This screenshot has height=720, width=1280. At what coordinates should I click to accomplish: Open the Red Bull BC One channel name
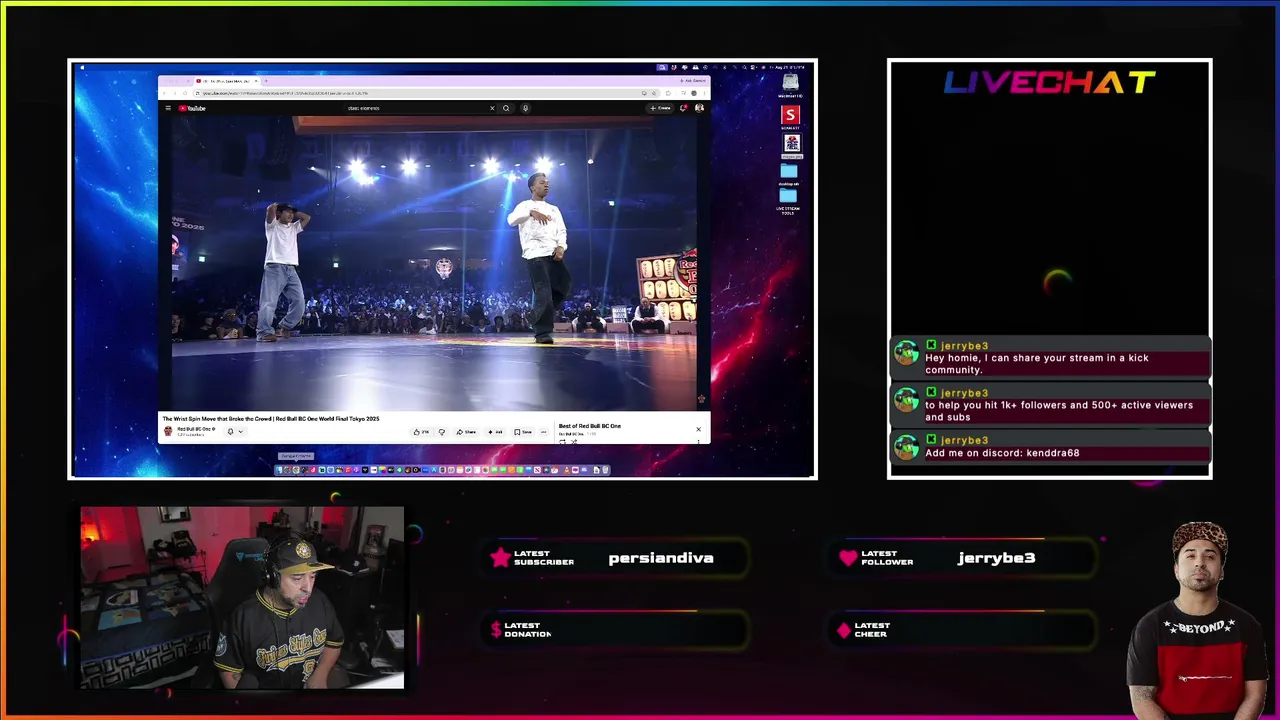(195, 429)
